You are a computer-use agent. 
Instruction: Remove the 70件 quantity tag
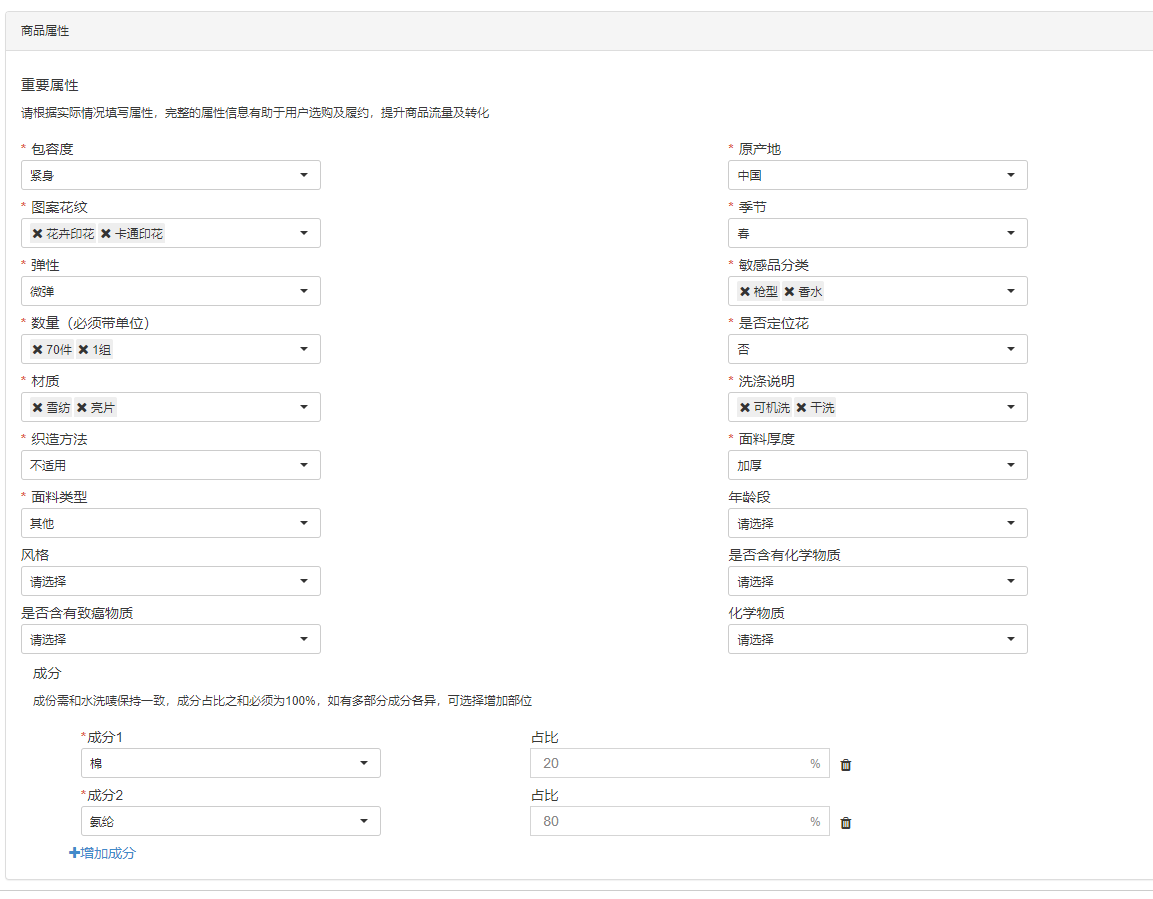click(x=38, y=350)
